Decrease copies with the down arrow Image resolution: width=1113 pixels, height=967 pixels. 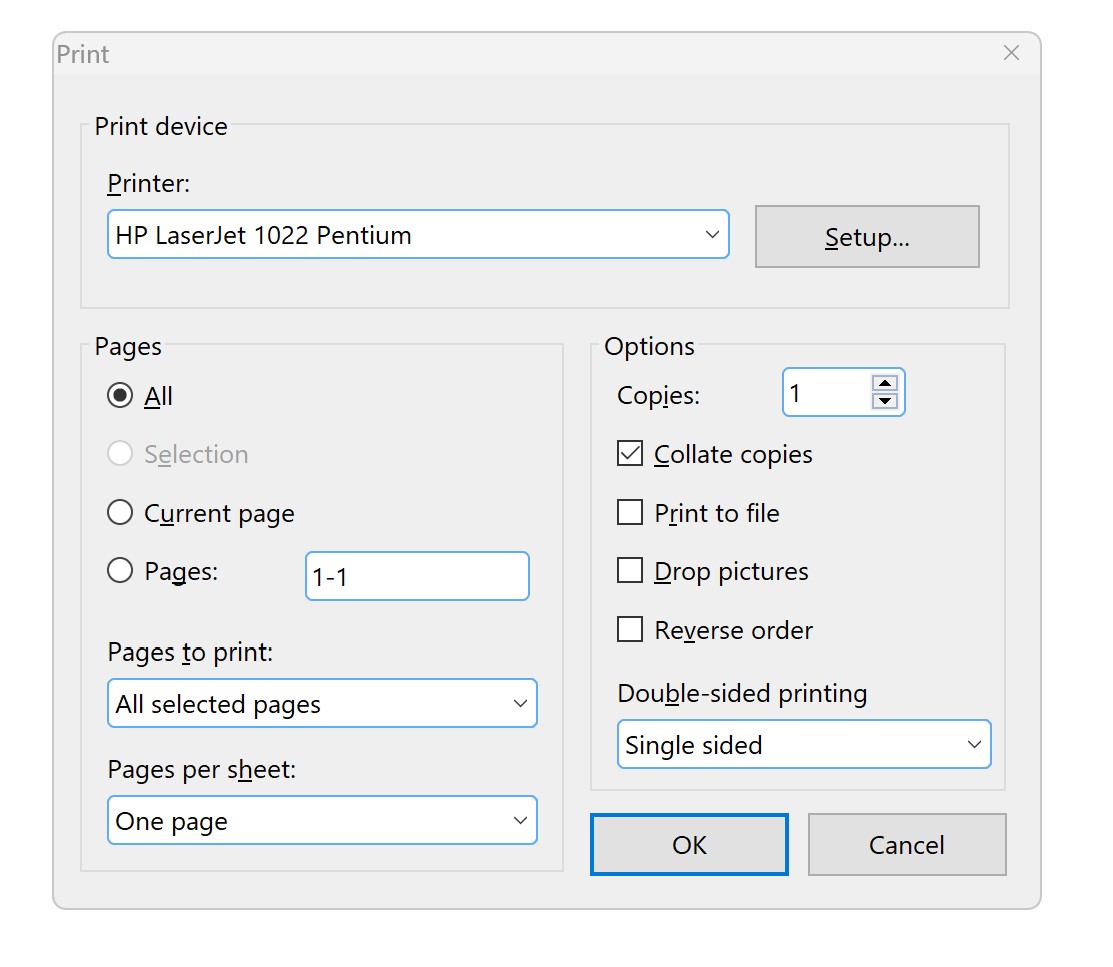(884, 402)
